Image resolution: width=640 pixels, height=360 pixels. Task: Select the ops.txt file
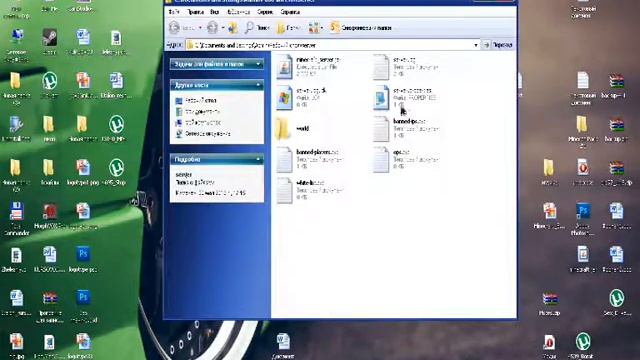[381, 159]
